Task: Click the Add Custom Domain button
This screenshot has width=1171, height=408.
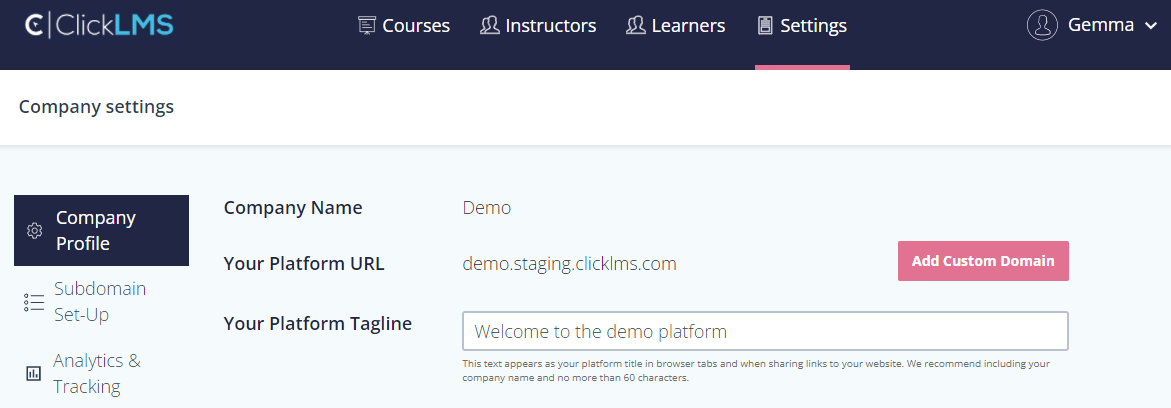Action: 983,261
